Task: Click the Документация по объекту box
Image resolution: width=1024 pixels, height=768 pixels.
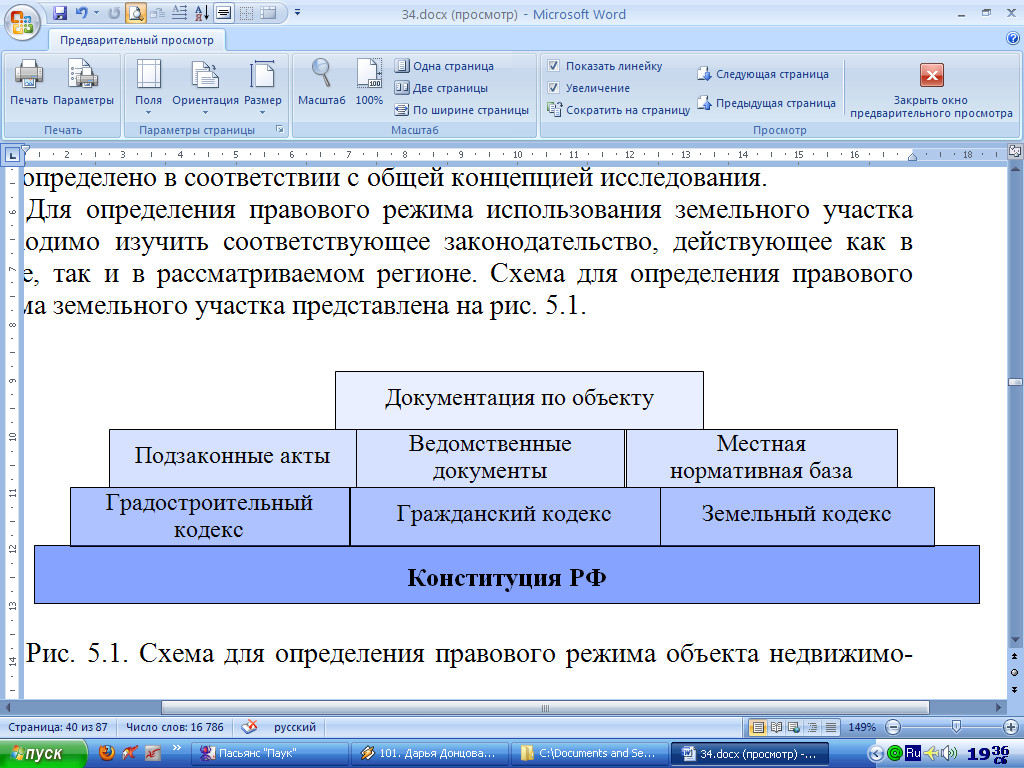Action: 519,400
